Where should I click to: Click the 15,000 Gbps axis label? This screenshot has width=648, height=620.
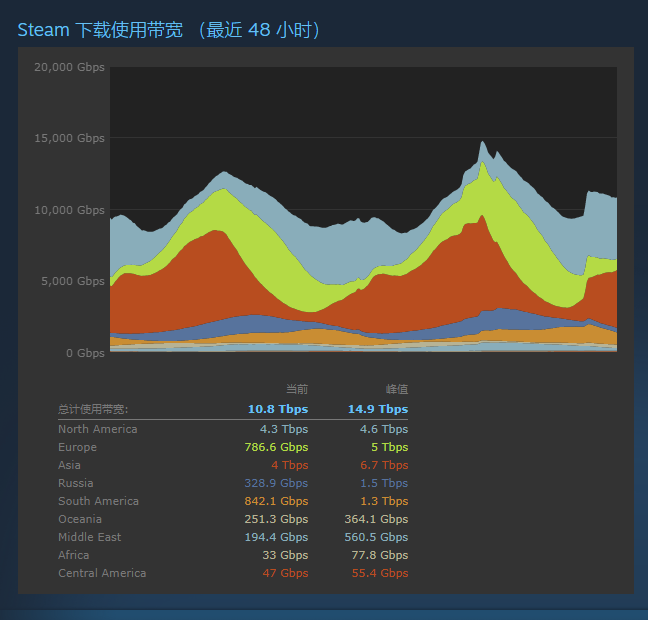(69, 138)
